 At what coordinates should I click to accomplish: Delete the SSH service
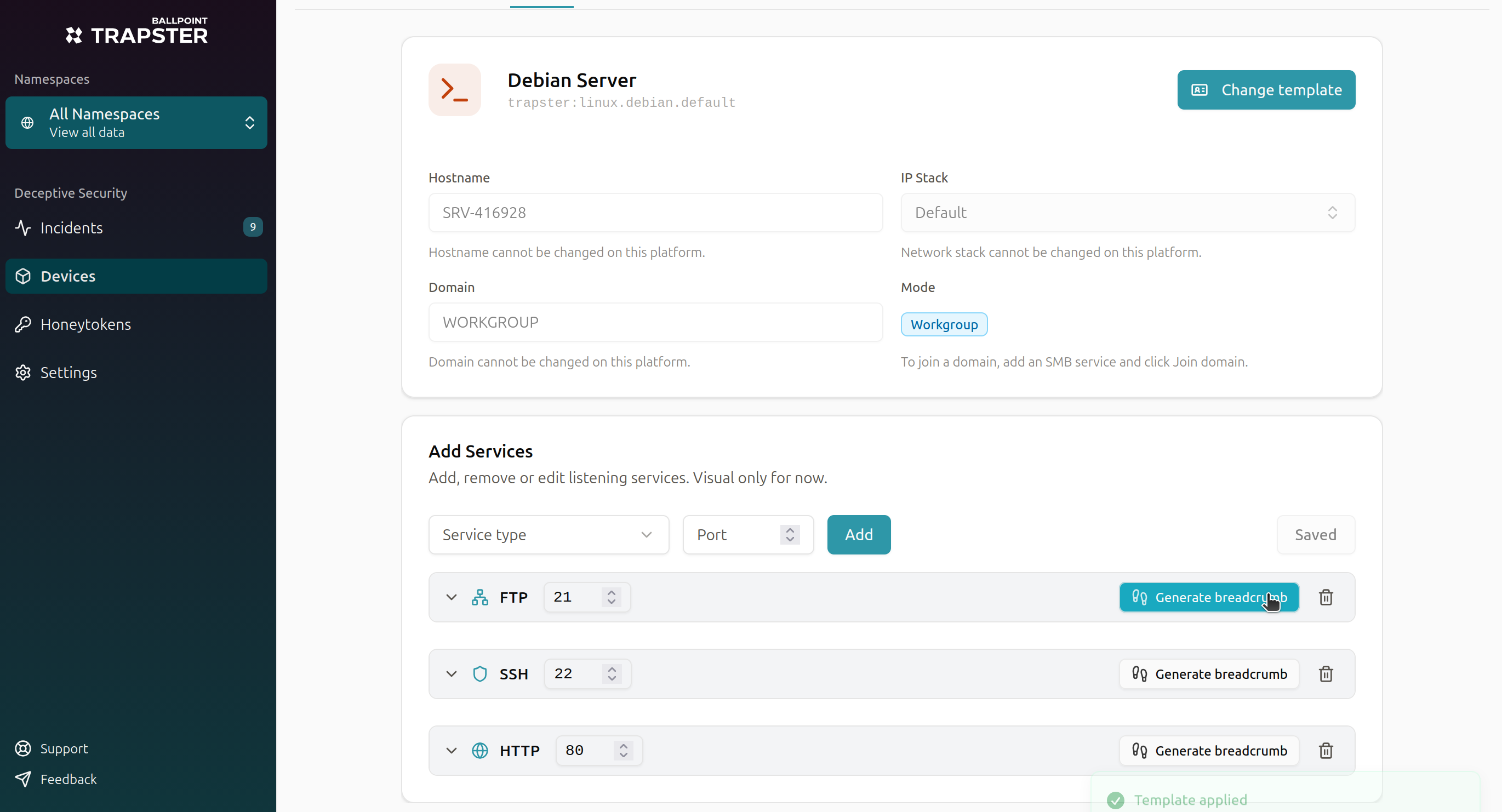(1326, 674)
